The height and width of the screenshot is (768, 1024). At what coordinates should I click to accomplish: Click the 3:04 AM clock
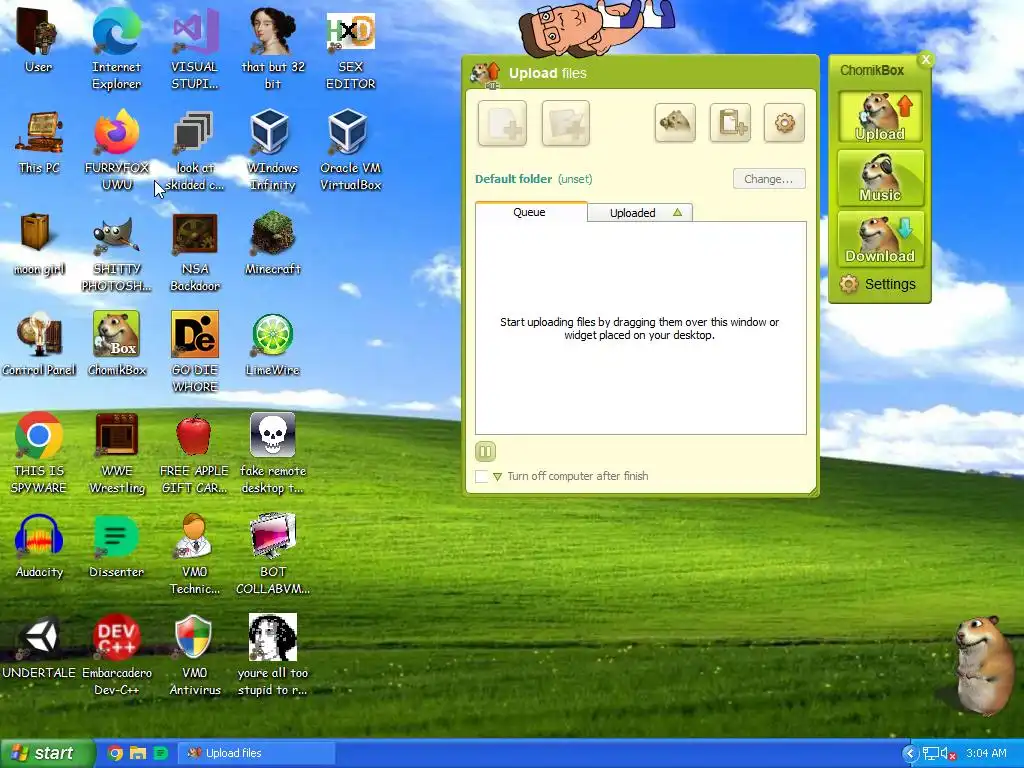[986, 754]
